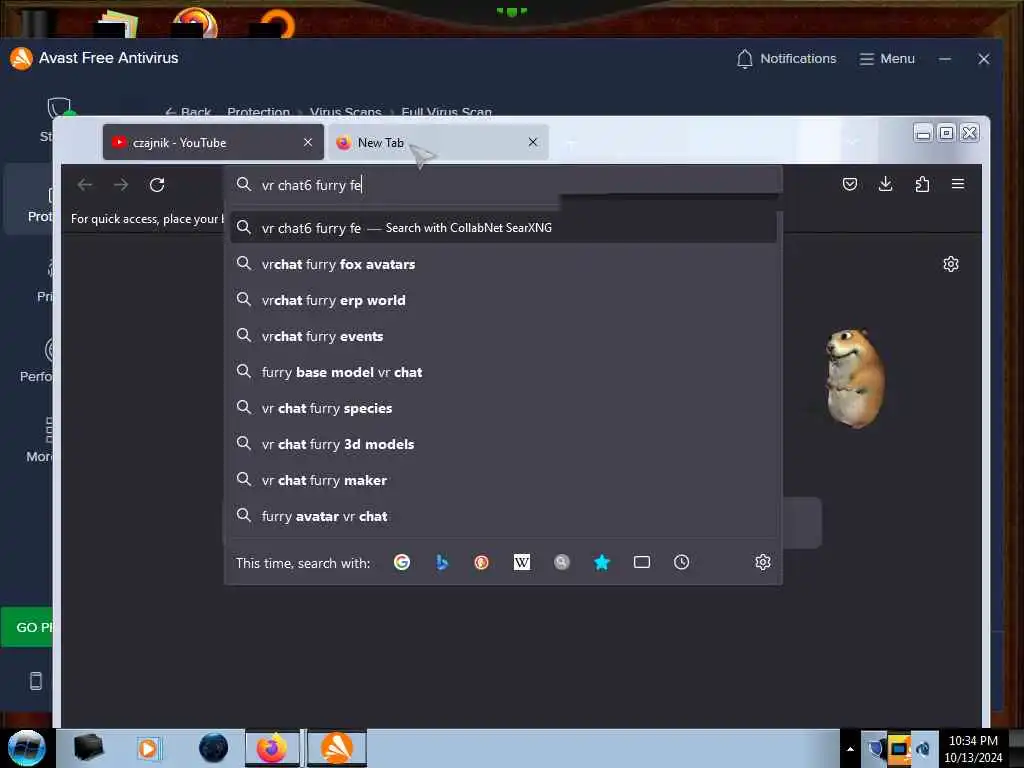Image resolution: width=1024 pixels, height=768 pixels.
Task: Click the taskbar clock showing 10:34 PM
Action: 973,749
